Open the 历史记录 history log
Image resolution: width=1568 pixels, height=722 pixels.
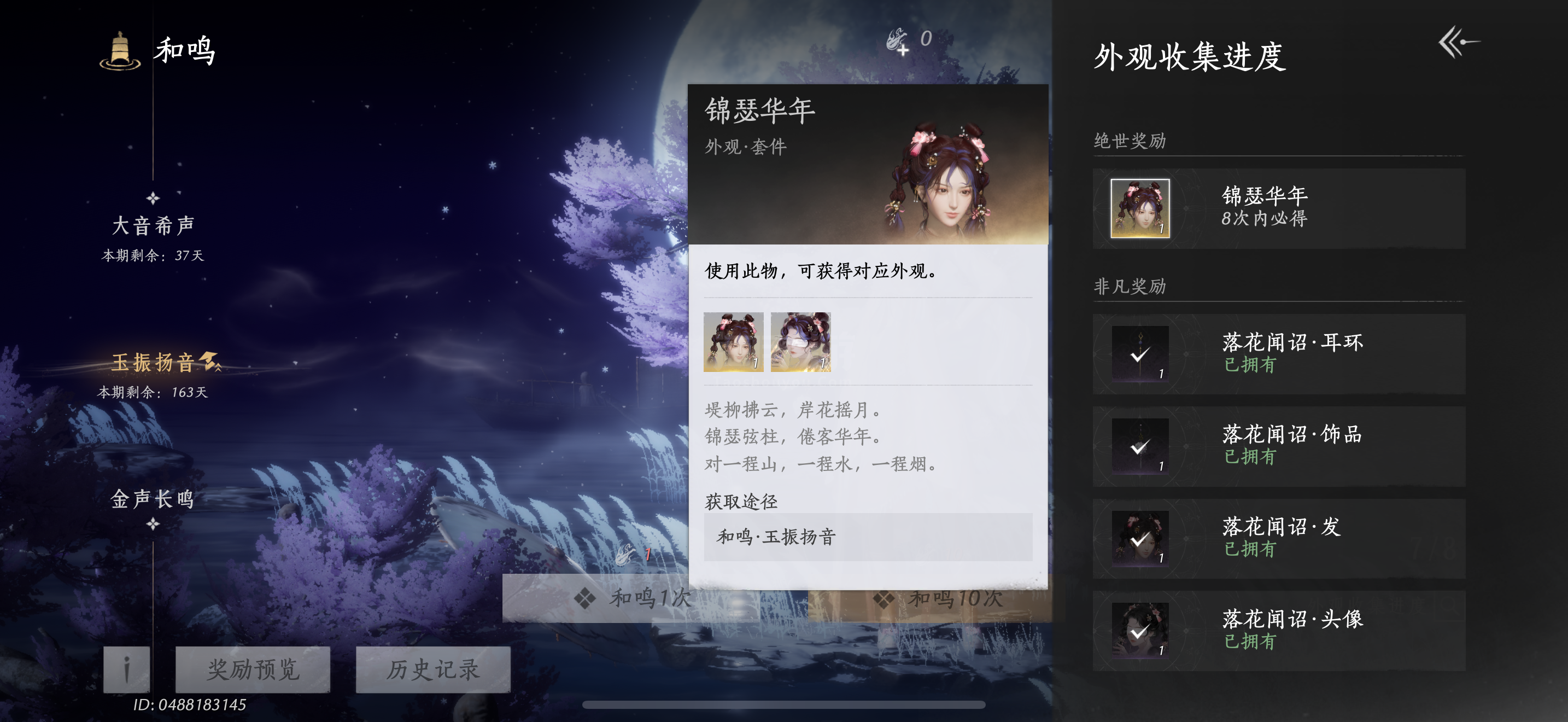[433, 669]
